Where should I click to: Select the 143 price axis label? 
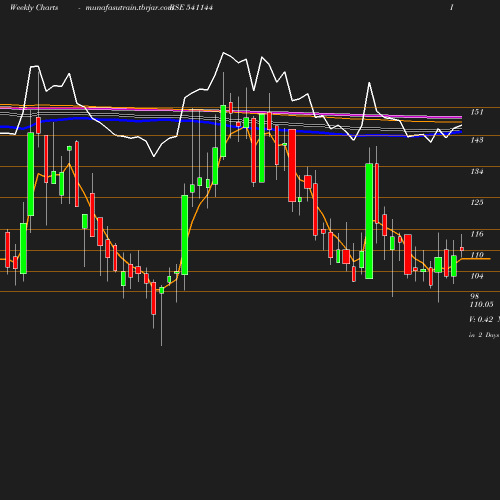pyautogui.click(x=477, y=140)
